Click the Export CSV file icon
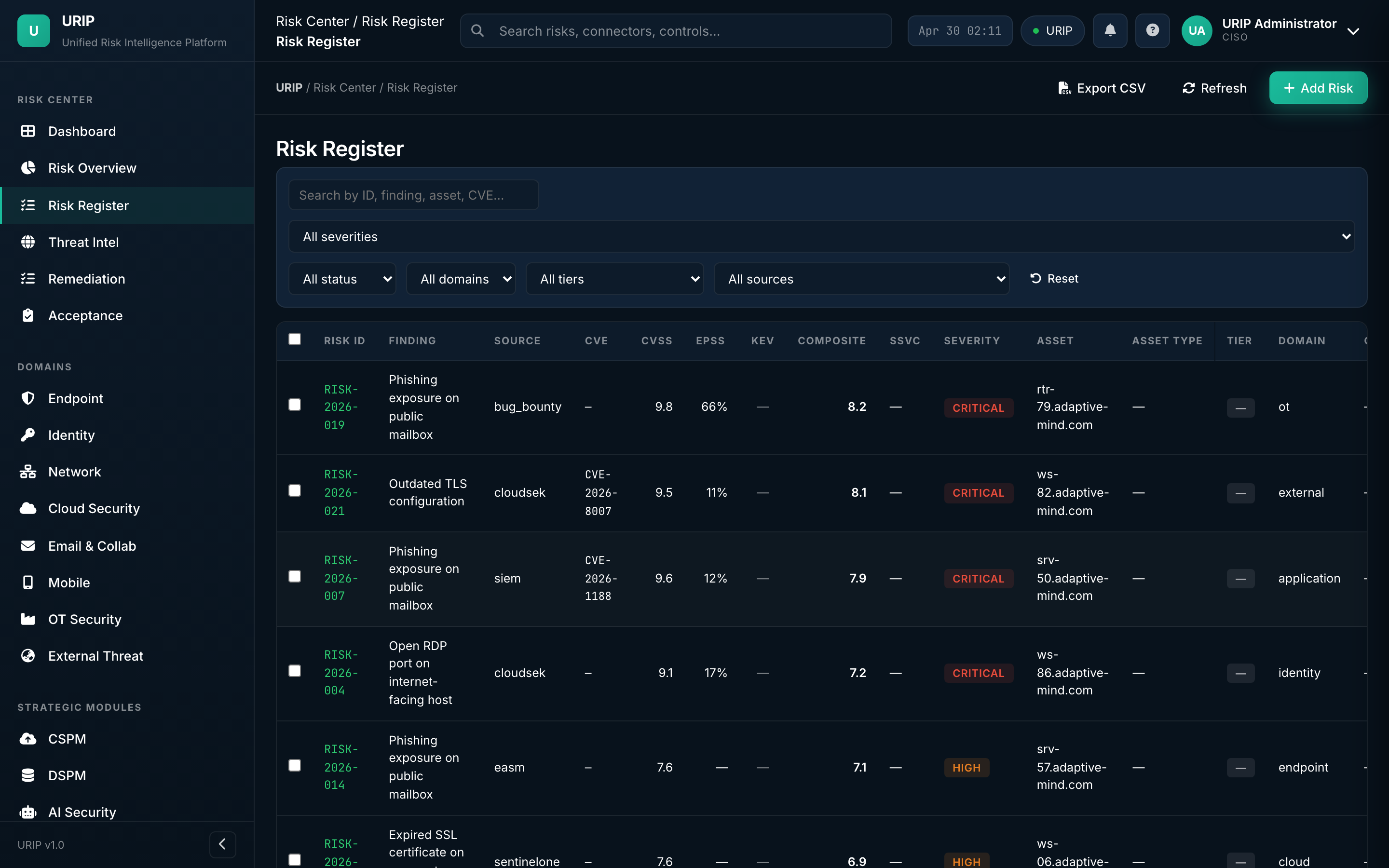The width and height of the screenshot is (1389, 868). [x=1065, y=88]
